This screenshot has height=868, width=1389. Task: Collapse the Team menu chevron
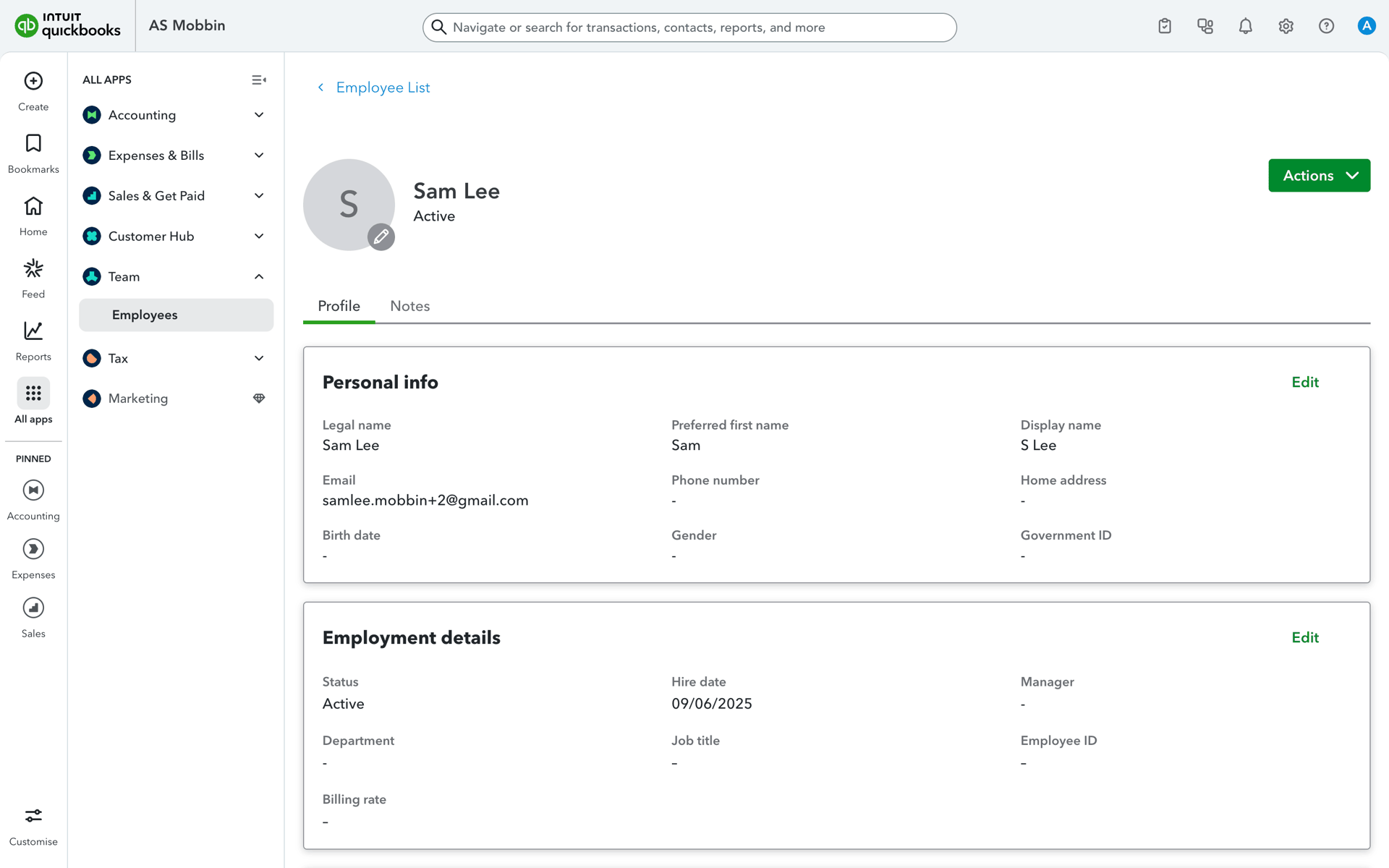[x=259, y=277]
